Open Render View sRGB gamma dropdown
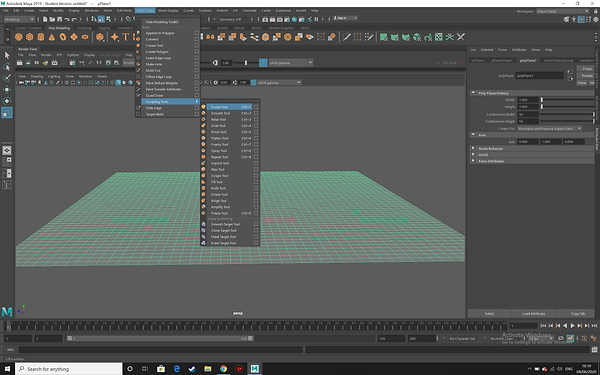This screenshot has width=600, height=375. click(x=291, y=63)
